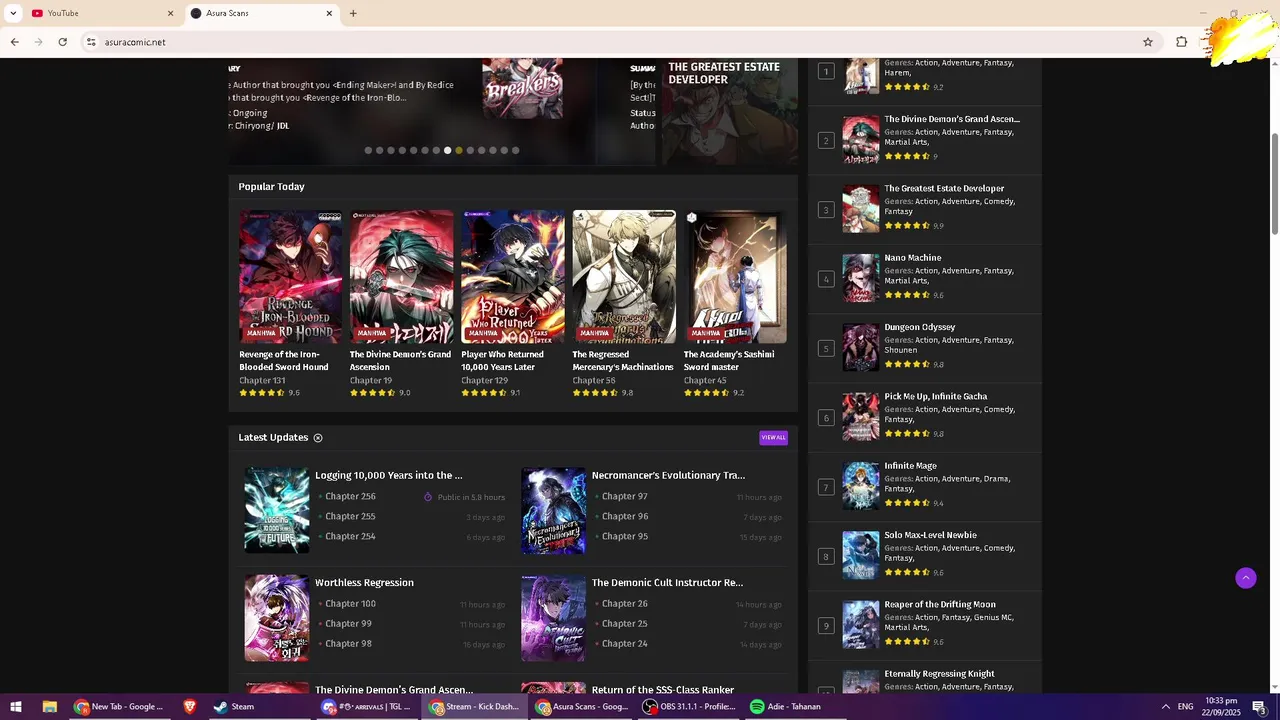1280x720 pixels.
Task: Close the Asura Scans tab
Action: tap(329, 13)
